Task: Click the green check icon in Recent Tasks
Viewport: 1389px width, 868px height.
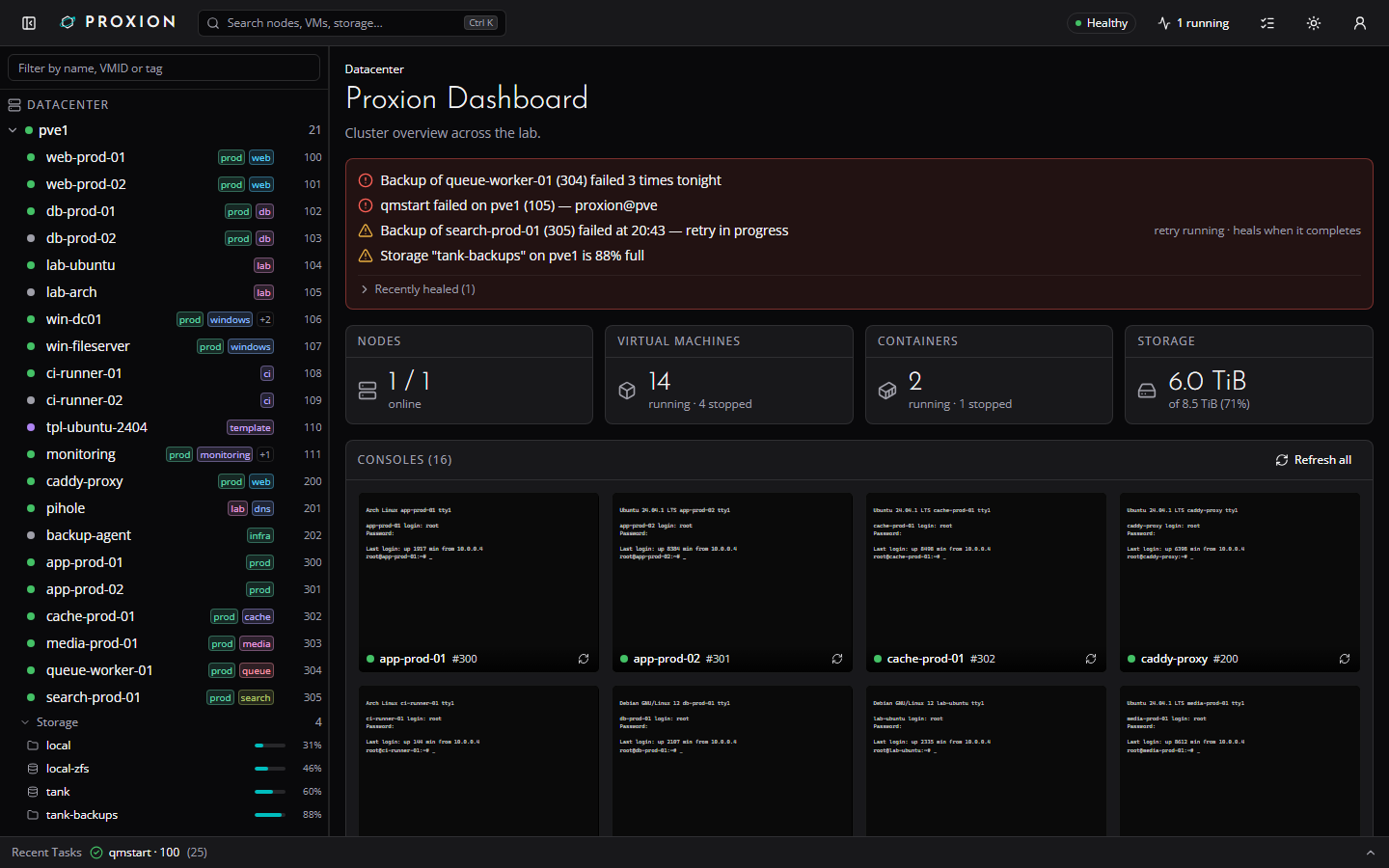Action: 96,853
